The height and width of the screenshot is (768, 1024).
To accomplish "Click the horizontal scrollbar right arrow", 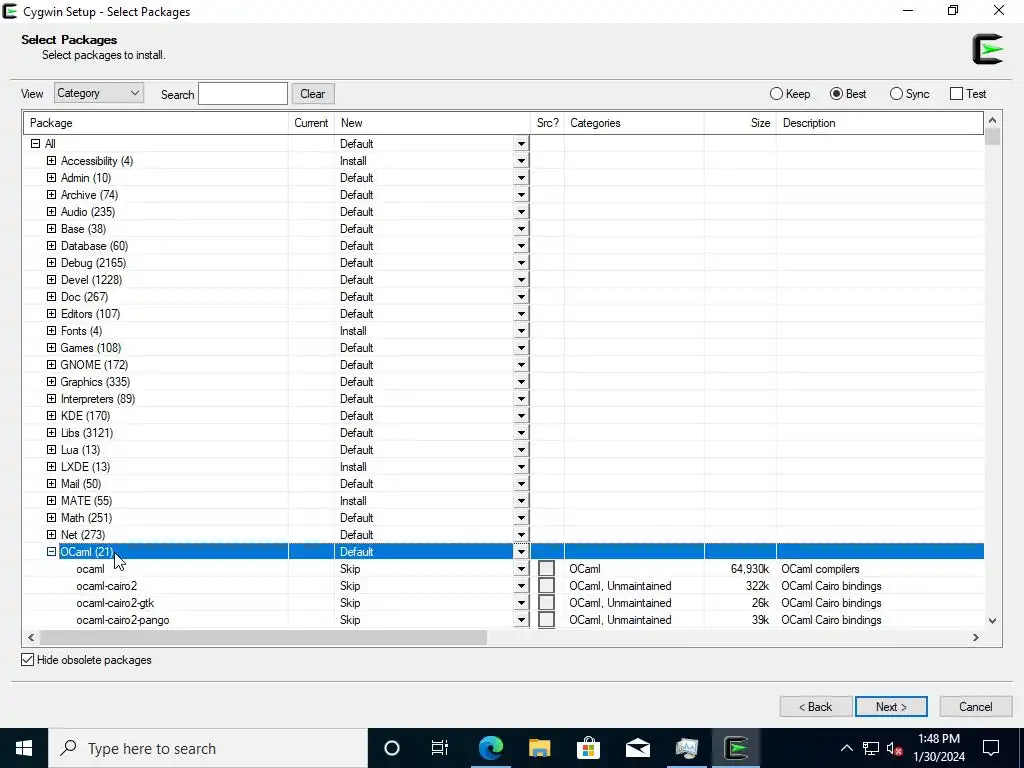I will click(976, 637).
